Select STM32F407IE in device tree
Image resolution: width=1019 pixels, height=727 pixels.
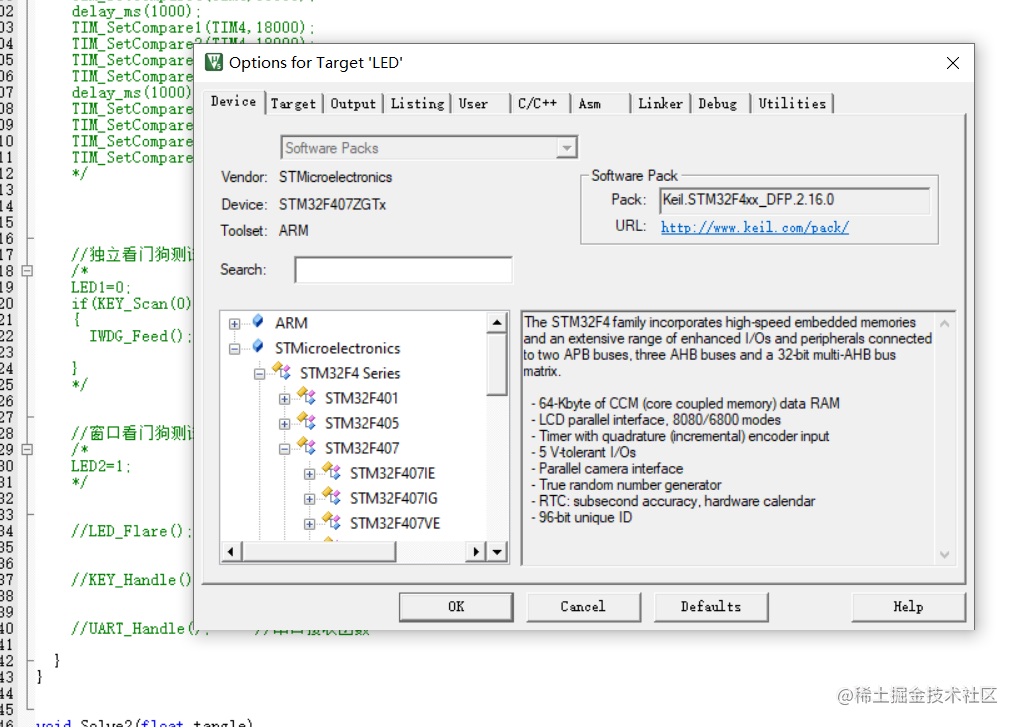(393, 473)
